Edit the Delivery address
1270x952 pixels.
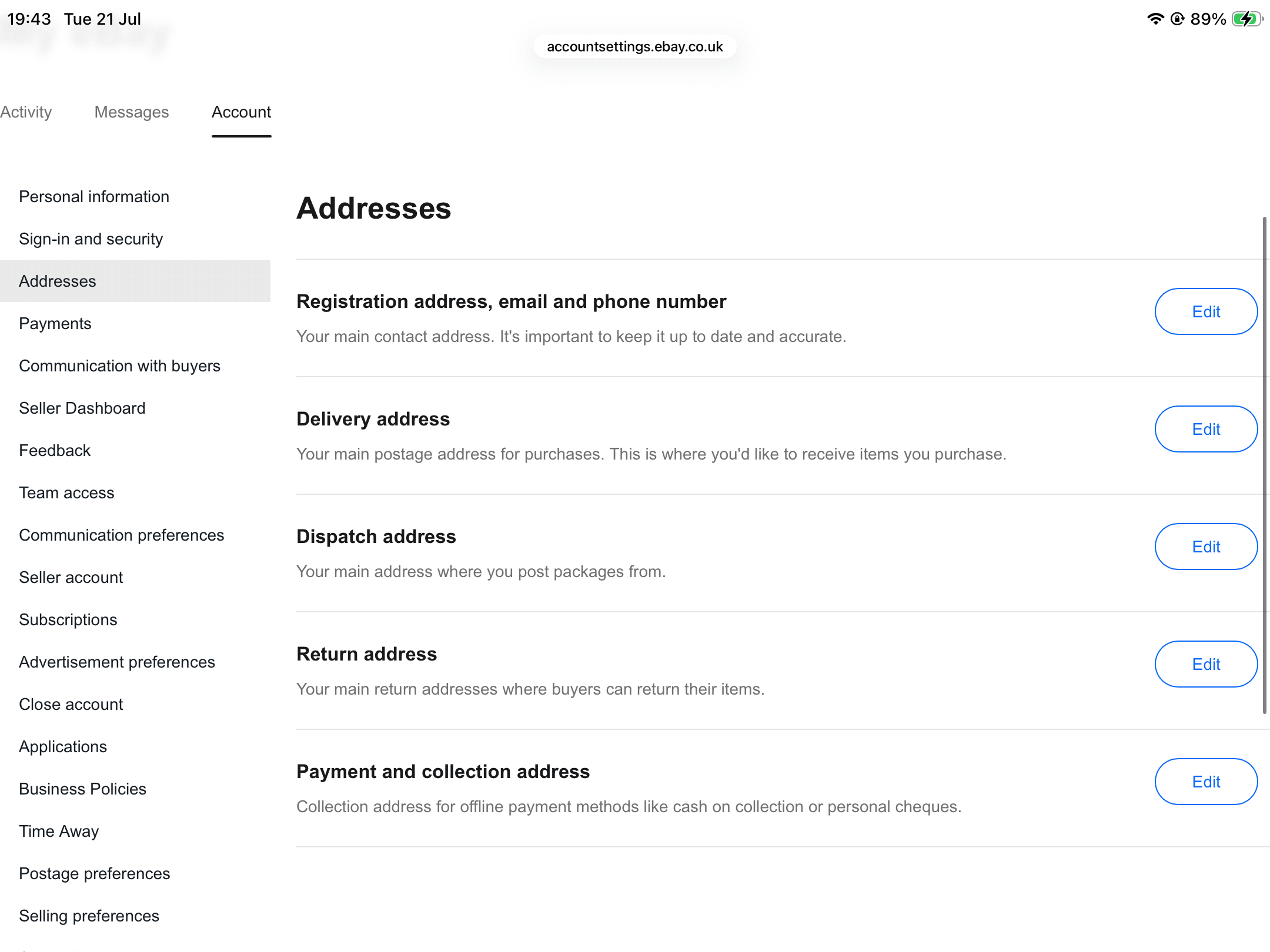pos(1206,429)
